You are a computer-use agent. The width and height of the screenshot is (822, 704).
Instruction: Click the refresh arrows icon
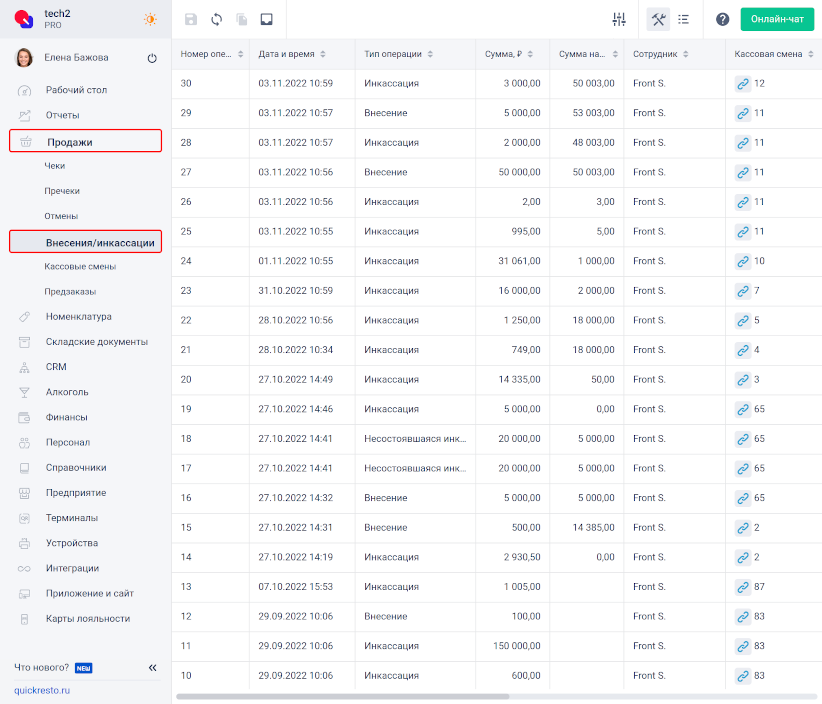[x=217, y=19]
